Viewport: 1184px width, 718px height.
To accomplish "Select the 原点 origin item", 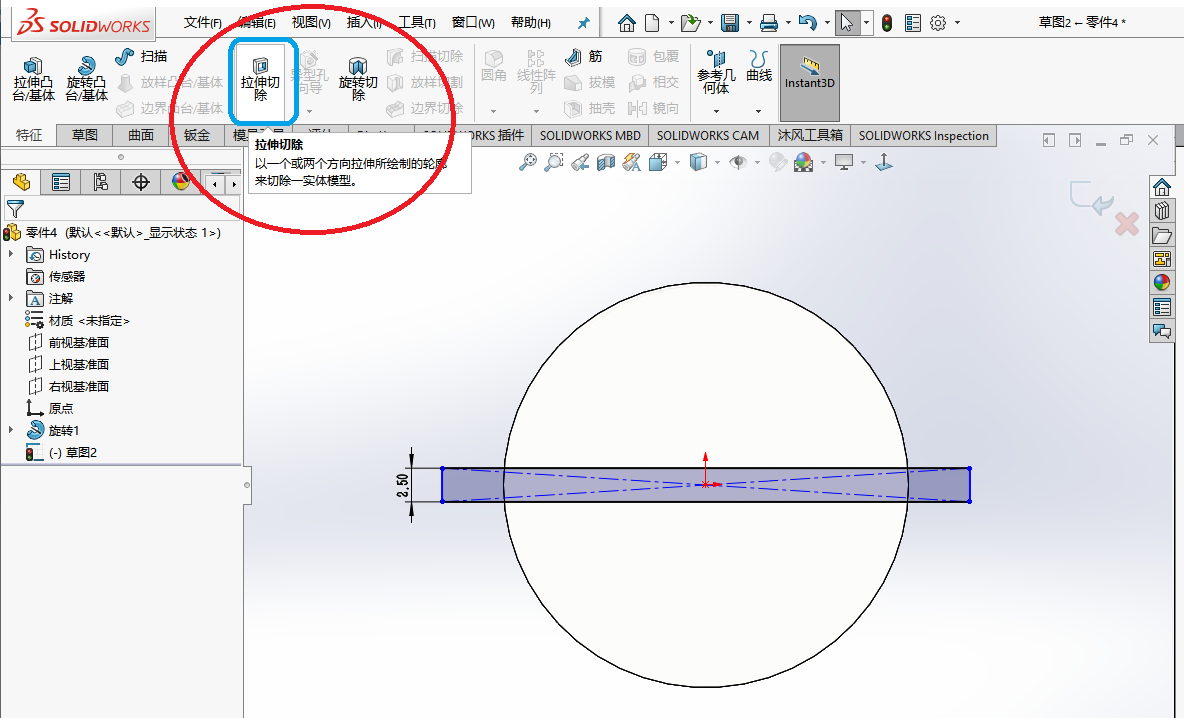I will pyautogui.click(x=60, y=408).
